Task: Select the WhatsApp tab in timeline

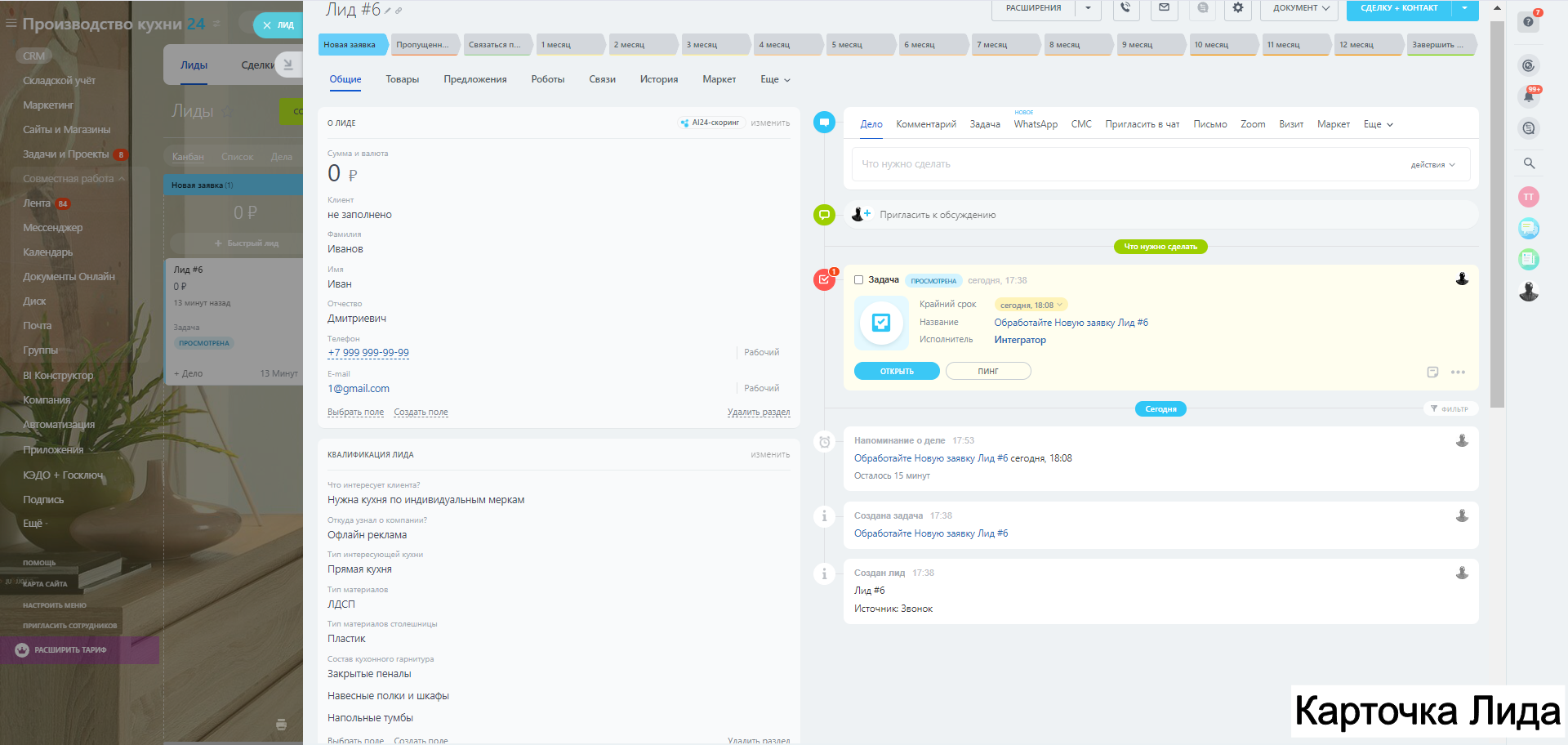Action: [1035, 125]
